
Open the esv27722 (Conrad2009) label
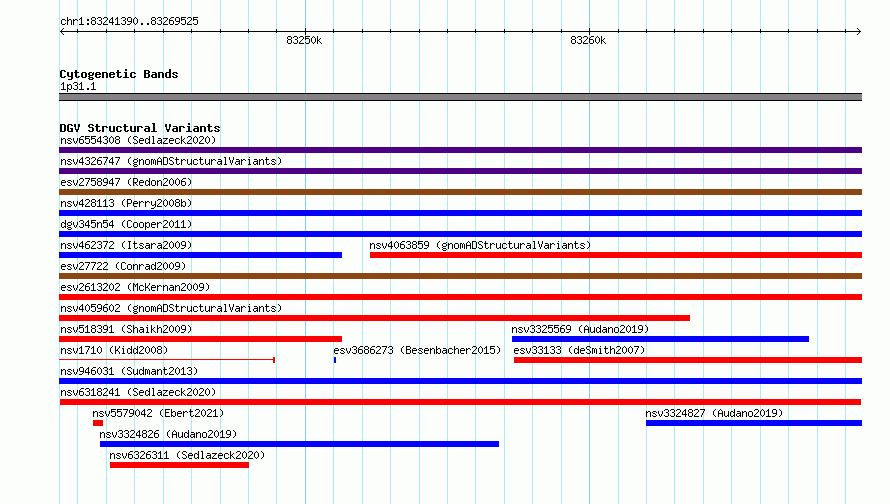pyautogui.click(x=123, y=266)
